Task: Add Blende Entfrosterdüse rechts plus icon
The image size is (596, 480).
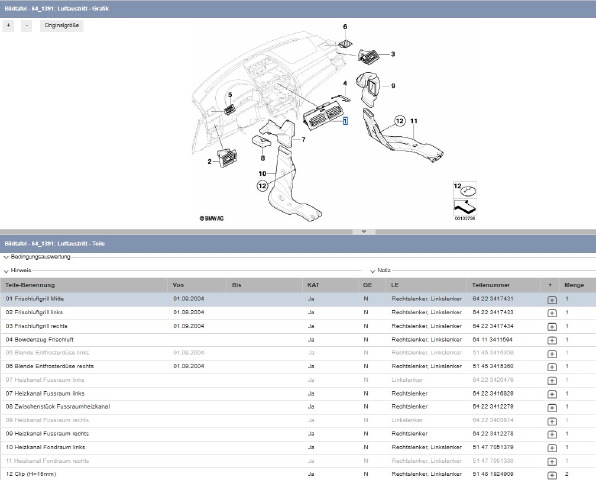Action: point(552,367)
